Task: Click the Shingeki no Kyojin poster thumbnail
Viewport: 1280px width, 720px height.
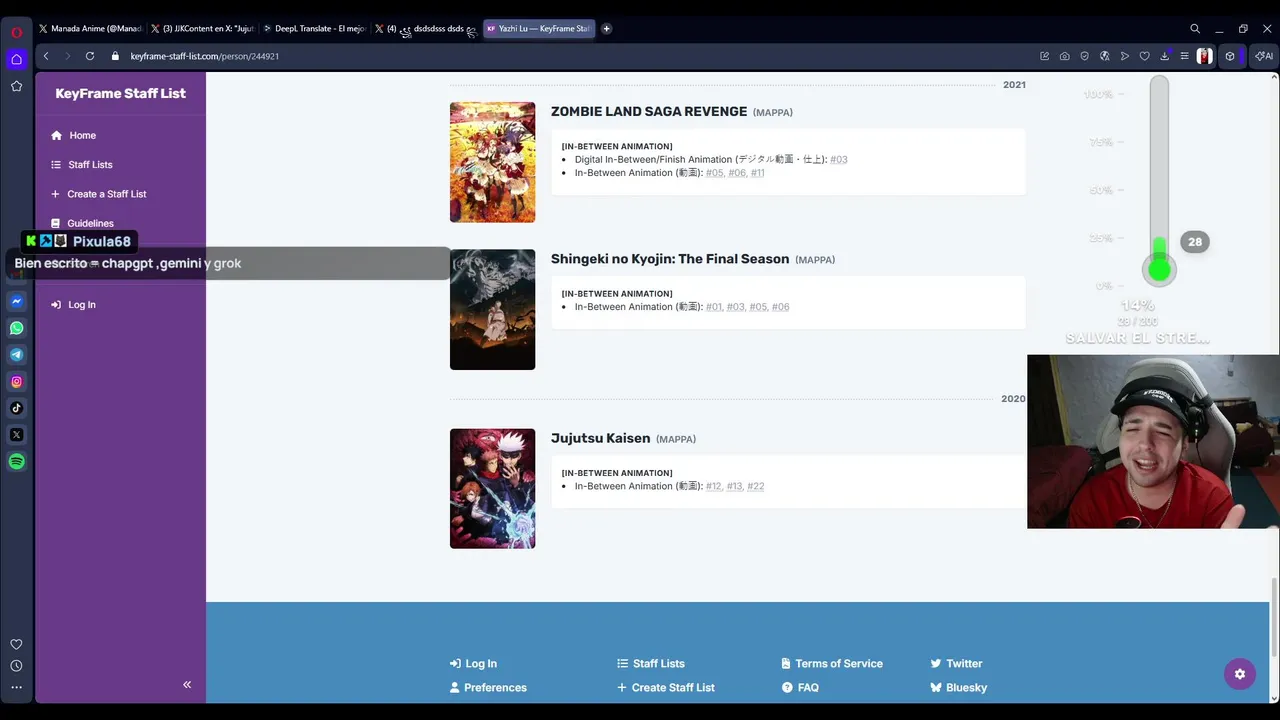Action: point(492,309)
